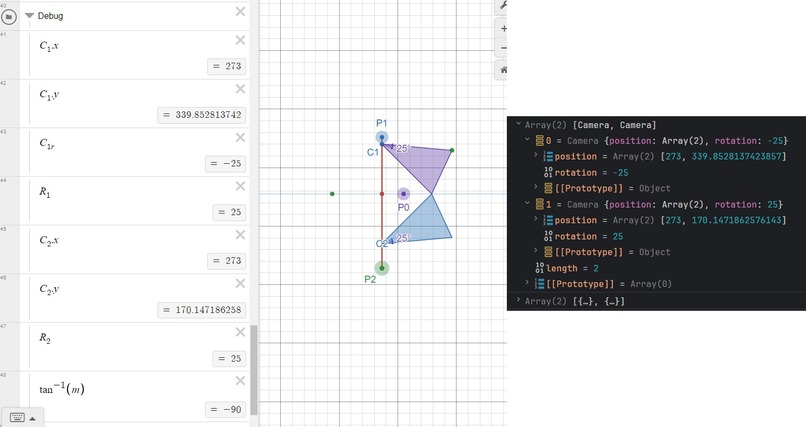Image resolution: width=806 pixels, height=427 pixels.
Task: Zoom out on the graph
Action: coord(502,48)
